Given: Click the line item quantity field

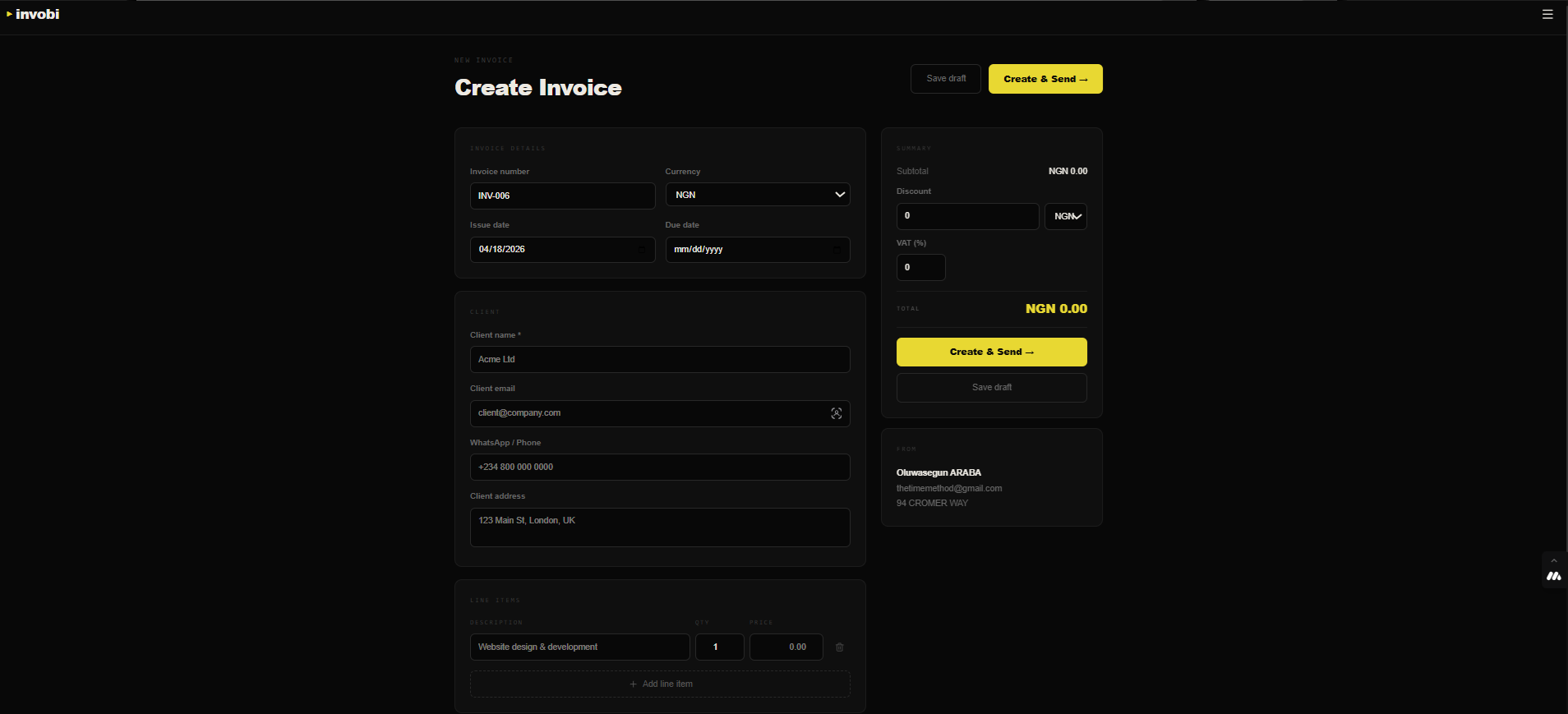Looking at the screenshot, I should pos(720,647).
